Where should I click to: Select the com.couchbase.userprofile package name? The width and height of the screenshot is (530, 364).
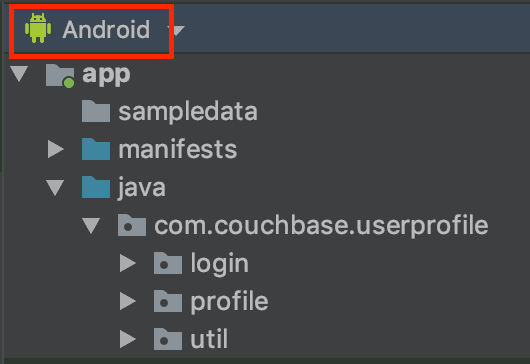click(x=321, y=226)
